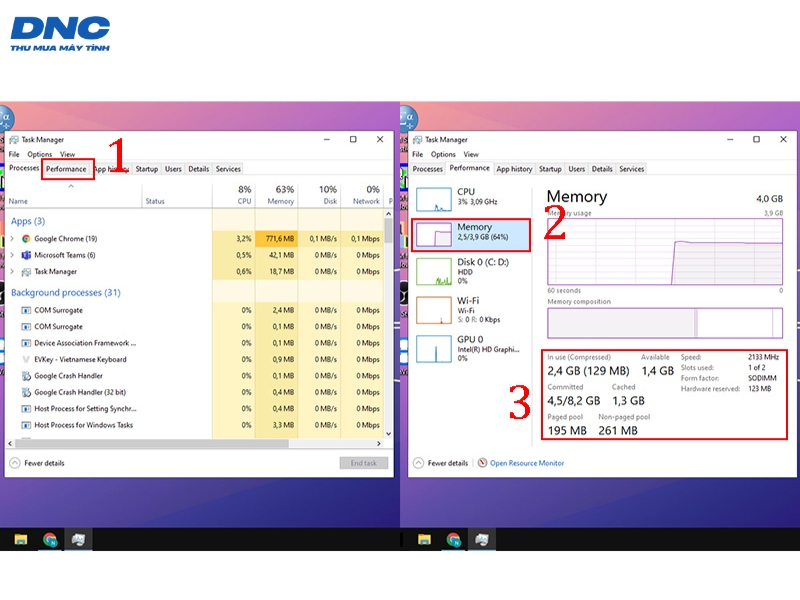Screen dimensions: 800x600
Task: Click Task Manager icon on right taskbar
Action: (x=482, y=539)
